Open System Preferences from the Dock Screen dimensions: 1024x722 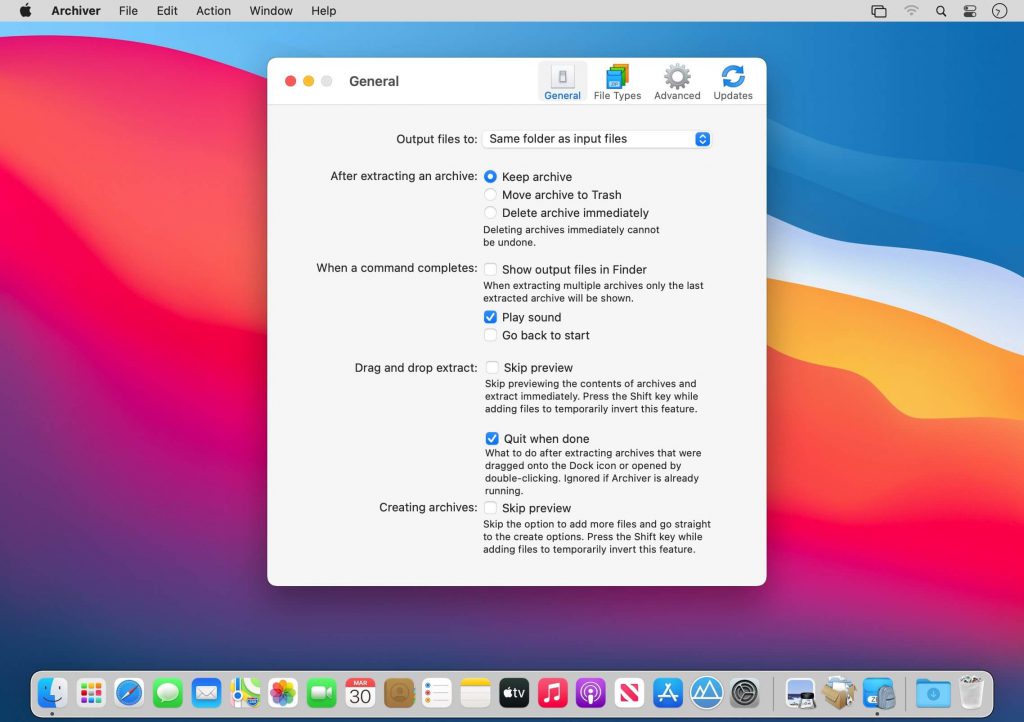click(x=745, y=691)
